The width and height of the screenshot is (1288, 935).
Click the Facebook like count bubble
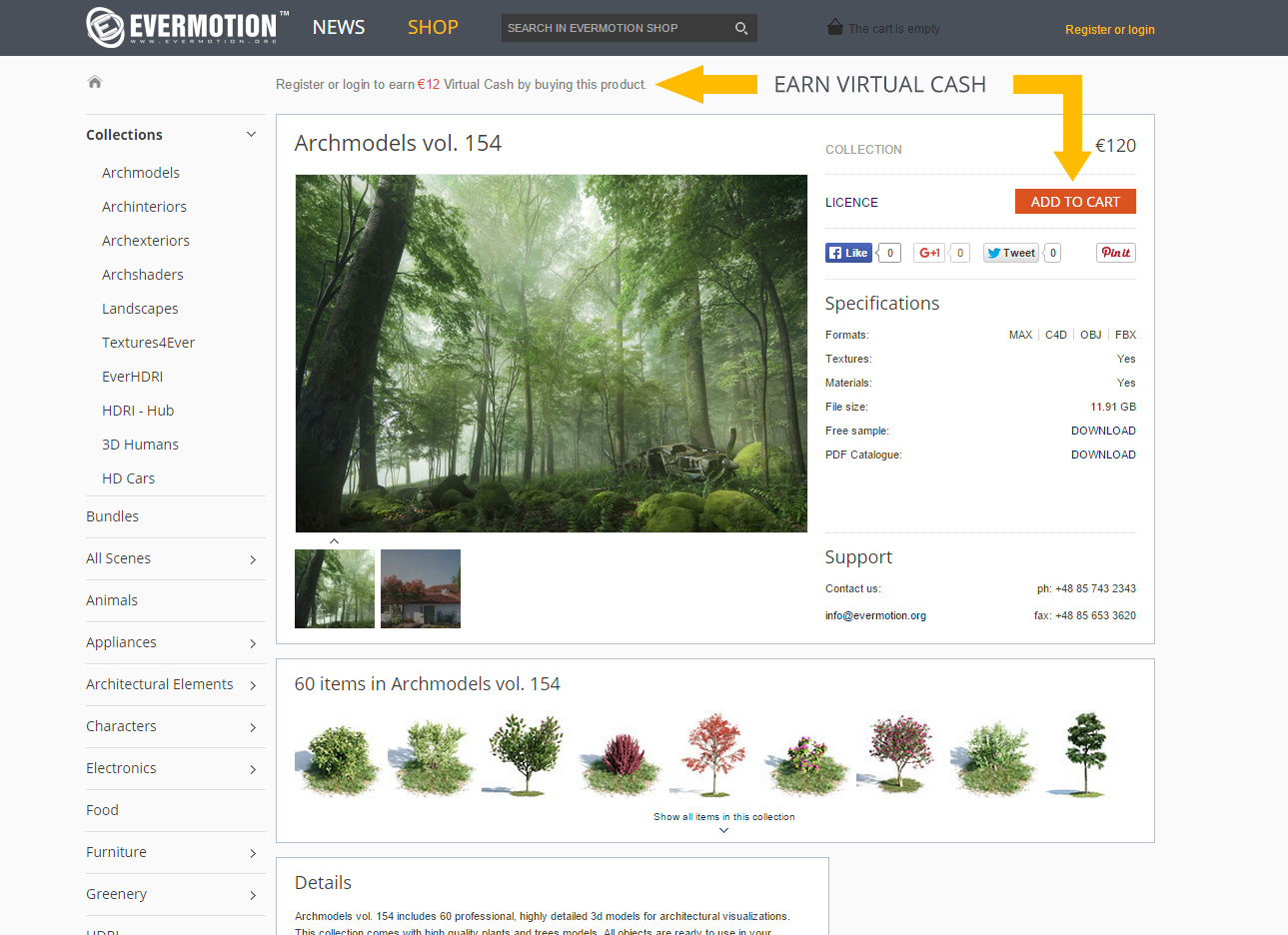tap(889, 253)
